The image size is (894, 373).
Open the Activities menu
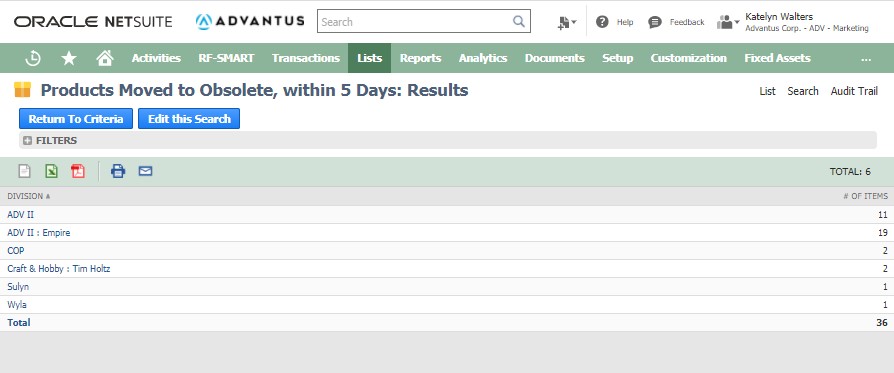pos(156,58)
